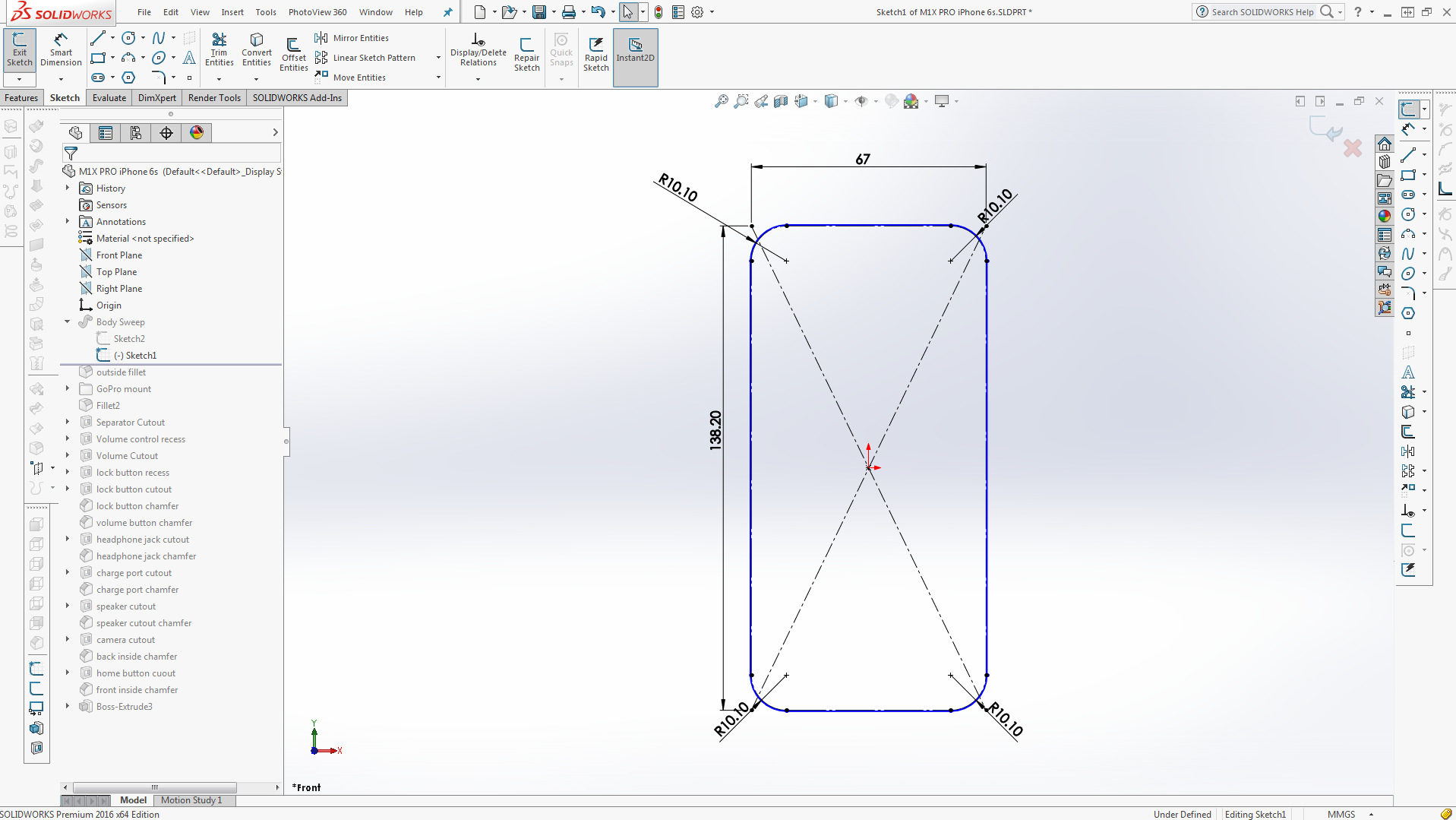Click the Model tab at bottom
1456x820 pixels.
(x=133, y=800)
